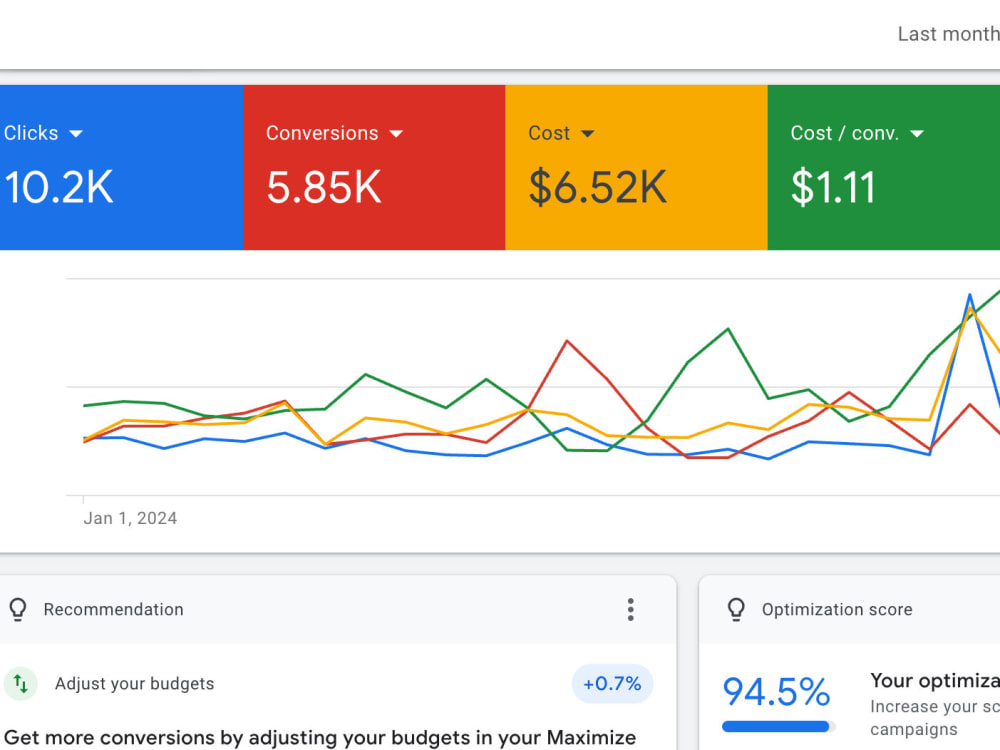
Task: Select the blue Clicks 10.2K scorecard
Action: coord(121,167)
